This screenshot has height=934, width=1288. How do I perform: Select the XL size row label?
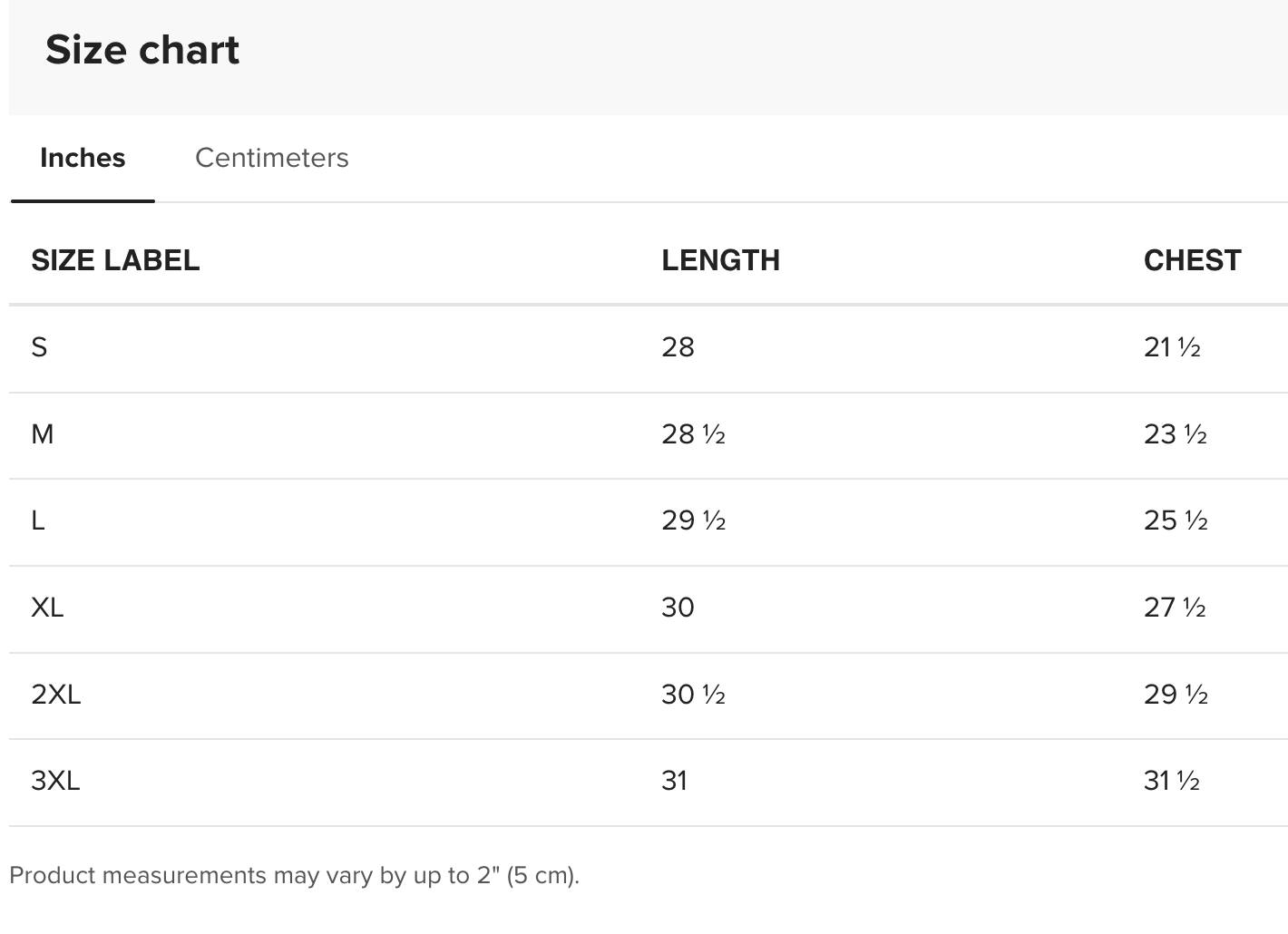[47, 608]
